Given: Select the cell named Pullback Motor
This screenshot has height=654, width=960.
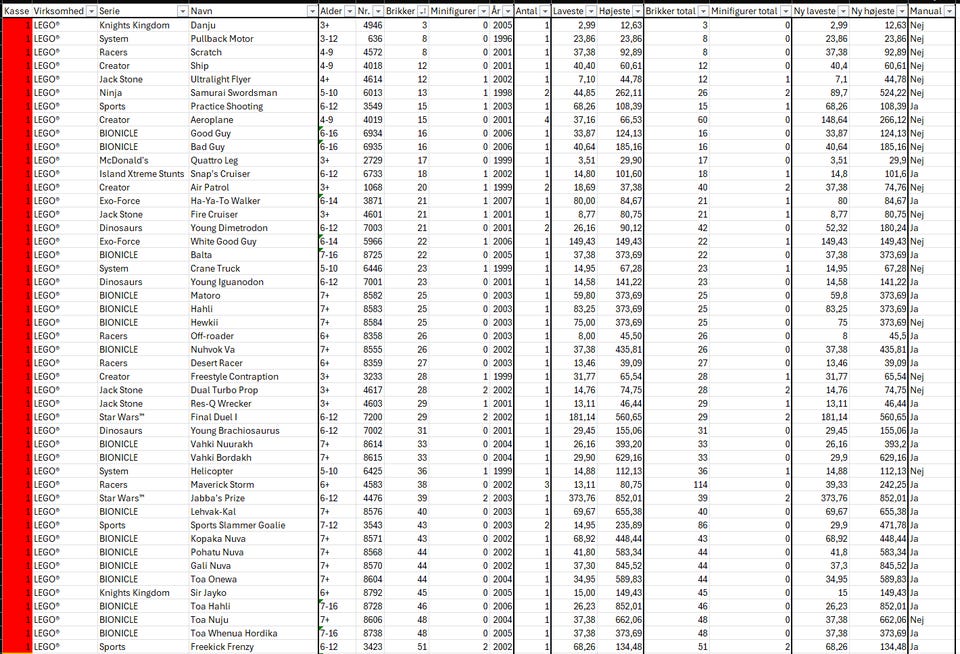Looking at the screenshot, I should pos(253,39).
